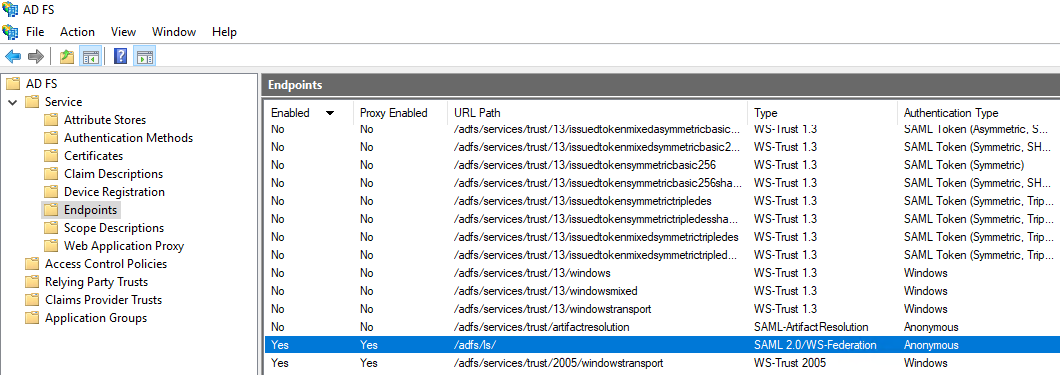The image size is (1060, 375).
Task: Select the /adfs/ls/ endpoint row
Action: [x=662, y=345]
